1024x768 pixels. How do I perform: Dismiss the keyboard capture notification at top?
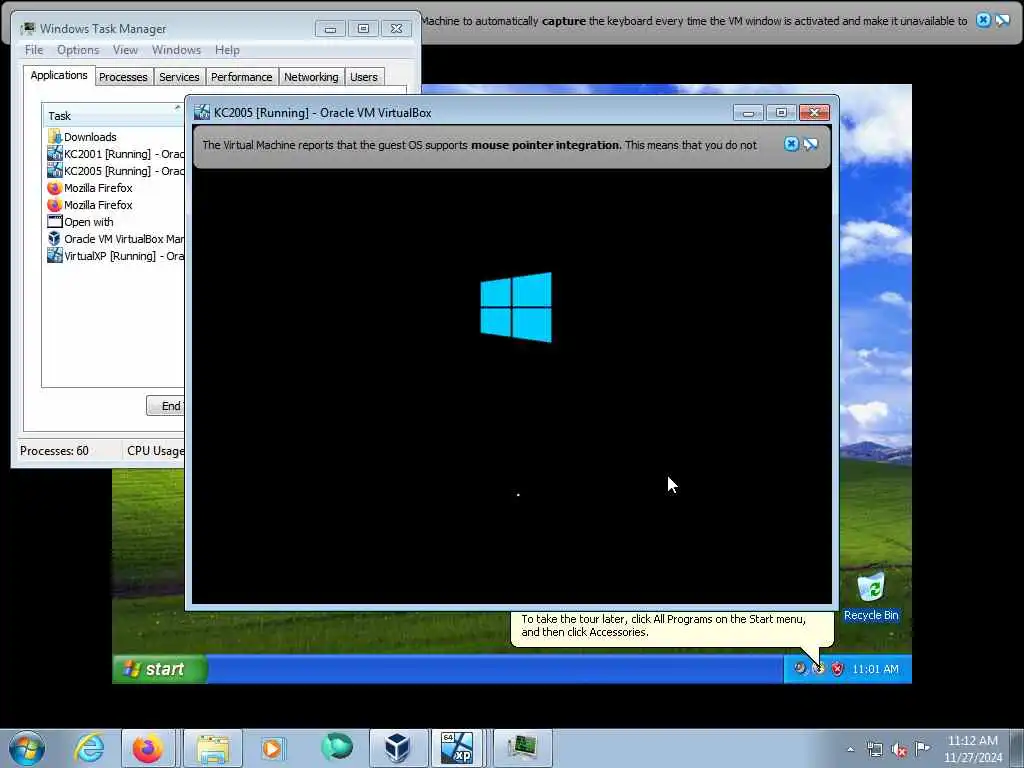983,20
